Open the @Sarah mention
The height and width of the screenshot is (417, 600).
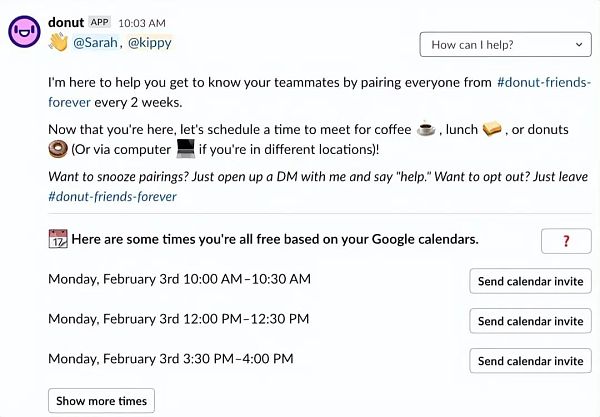[95, 42]
